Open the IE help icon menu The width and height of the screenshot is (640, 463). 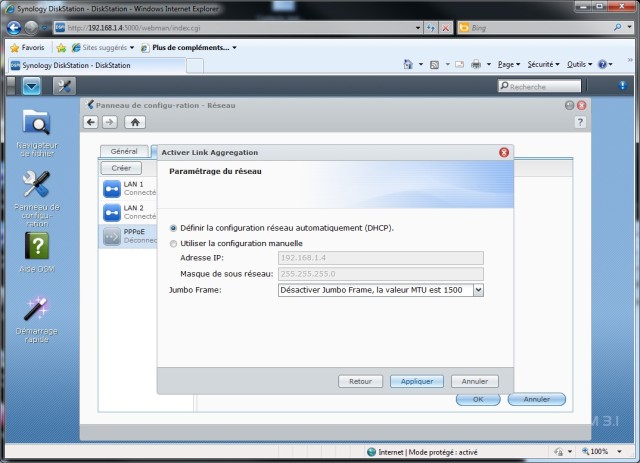605,64
